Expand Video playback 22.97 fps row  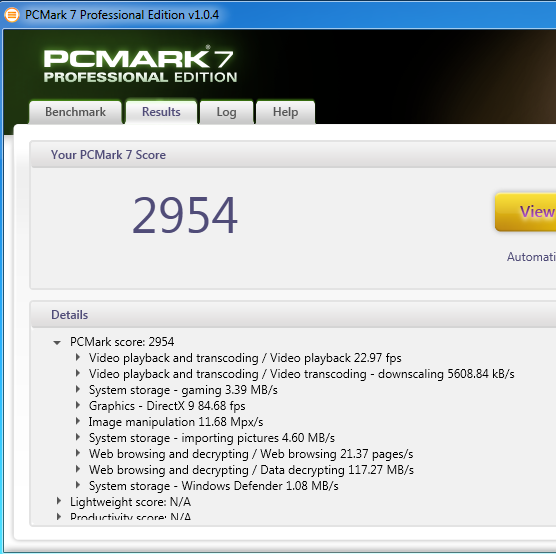(x=78, y=357)
